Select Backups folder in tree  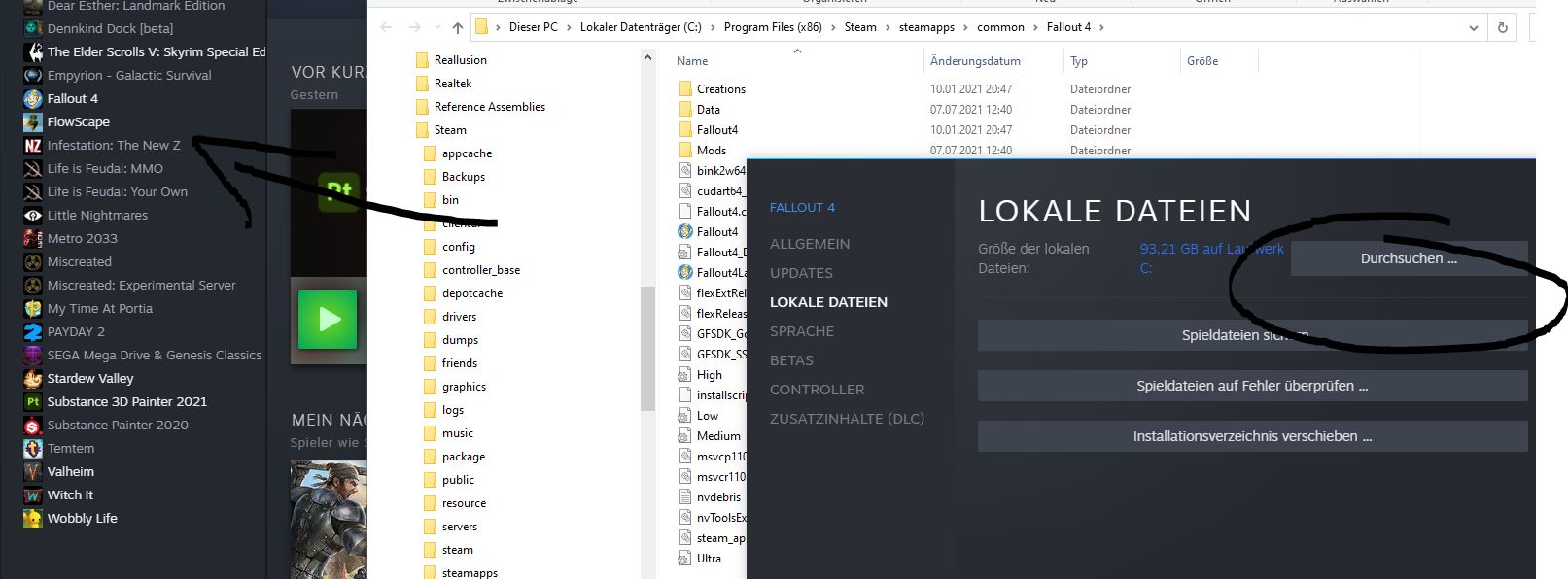(463, 177)
